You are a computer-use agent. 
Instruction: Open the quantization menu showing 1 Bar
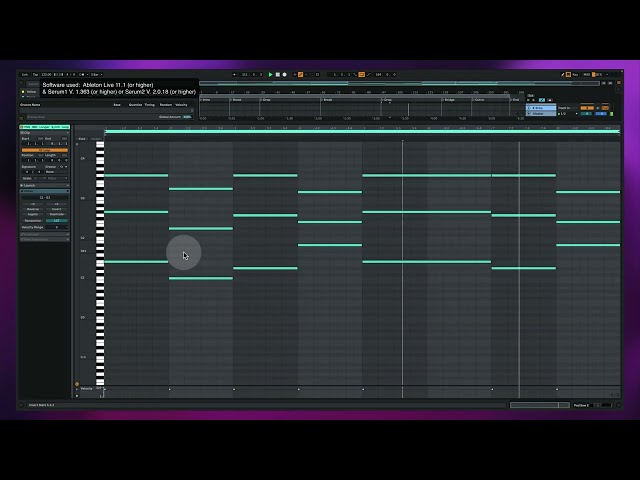(96, 75)
